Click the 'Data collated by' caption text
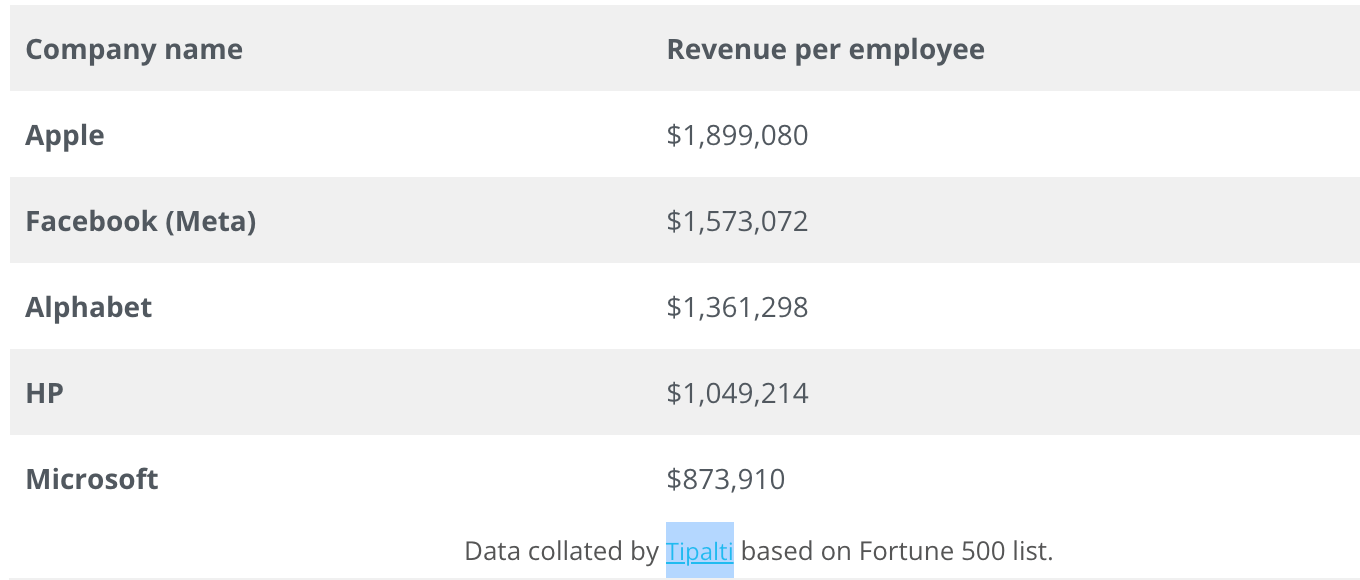The height and width of the screenshot is (580, 1360). [x=561, y=550]
